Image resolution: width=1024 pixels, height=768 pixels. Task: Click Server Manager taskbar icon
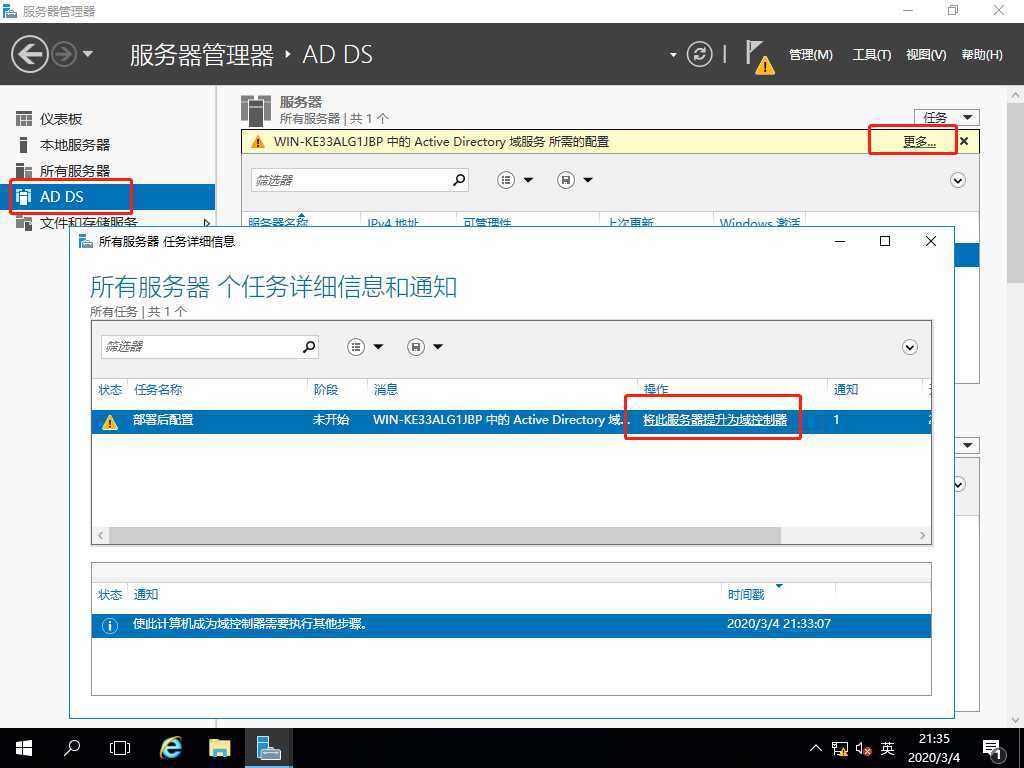click(x=268, y=748)
